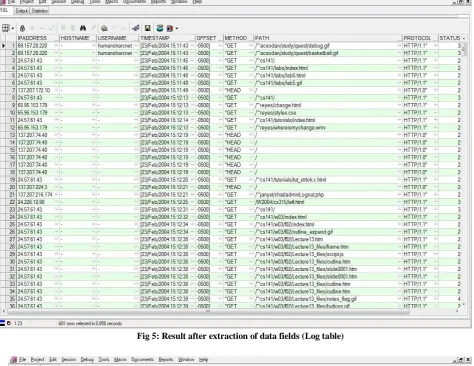Open Documents menu in the lower window
The width and height of the screenshot is (474, 366).
143,359
